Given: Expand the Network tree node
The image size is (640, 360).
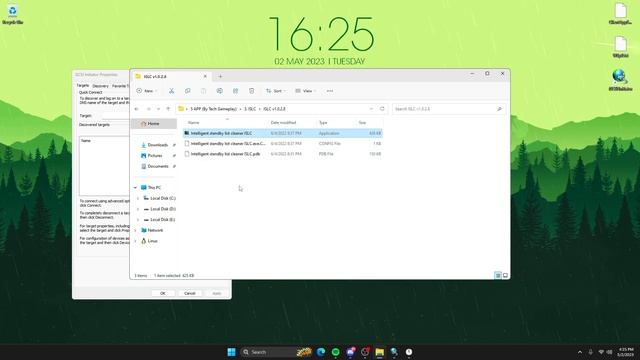Looking at the screenshot, I should click(x=135, y=230).
